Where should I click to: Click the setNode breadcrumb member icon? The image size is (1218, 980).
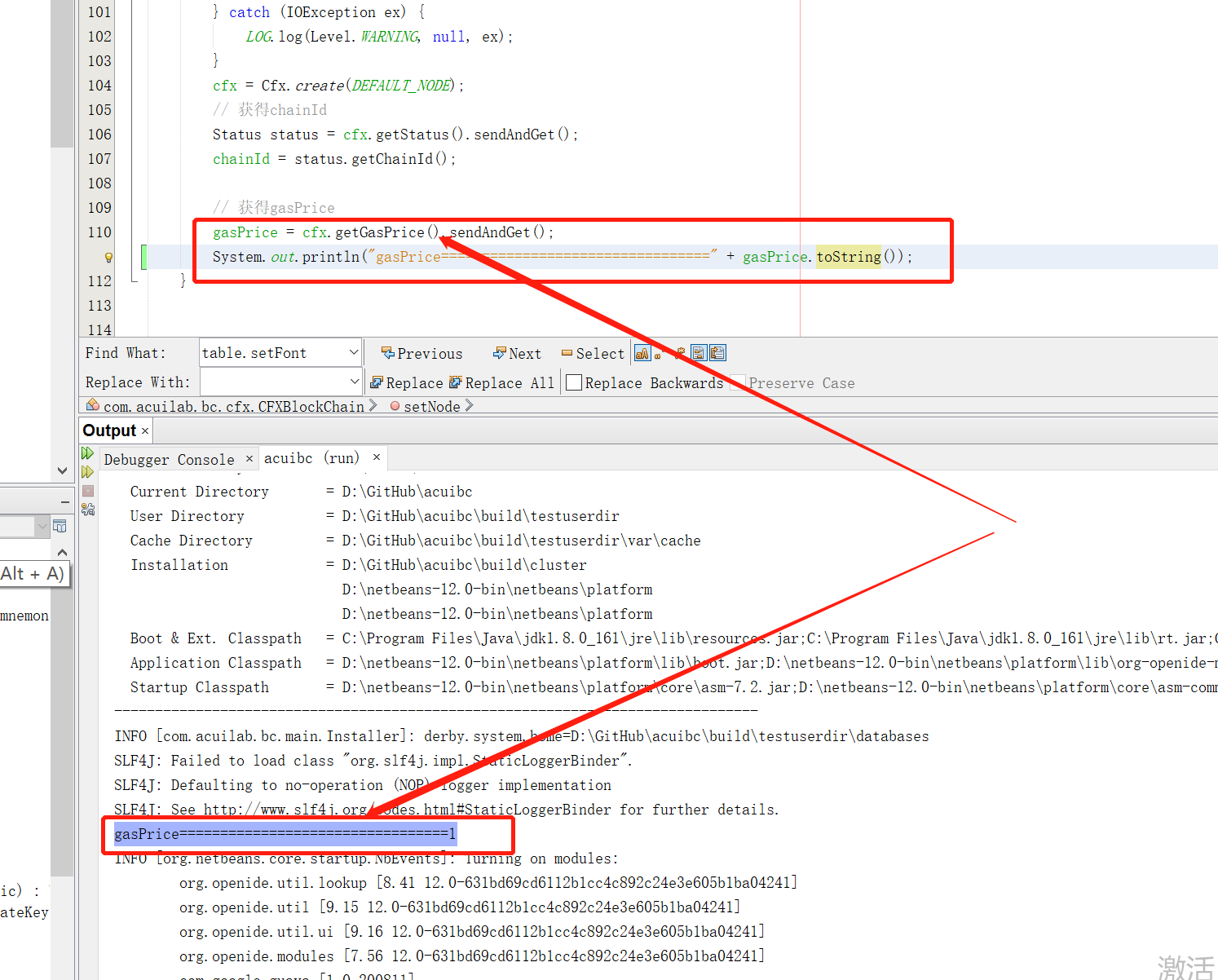click(x=395, y=406)
